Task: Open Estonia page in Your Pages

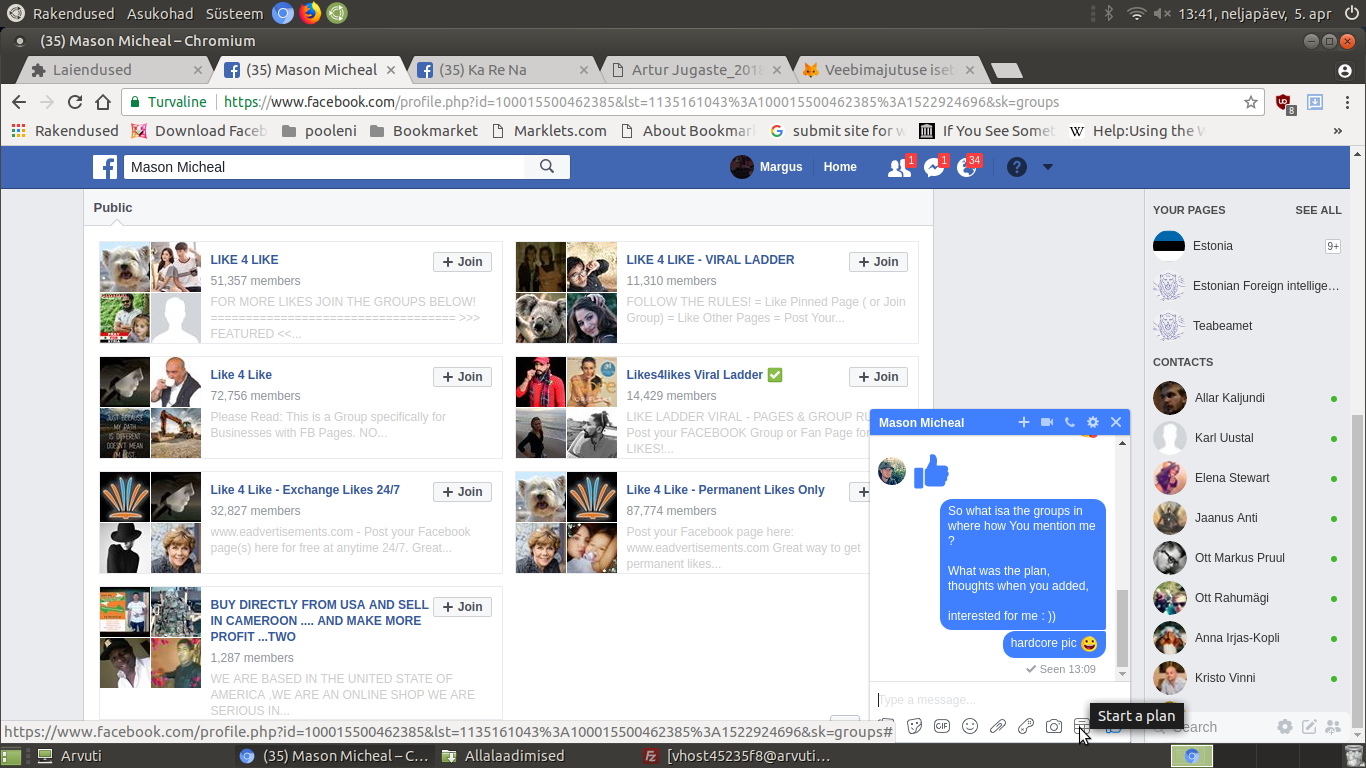Action: point(1246,246)
